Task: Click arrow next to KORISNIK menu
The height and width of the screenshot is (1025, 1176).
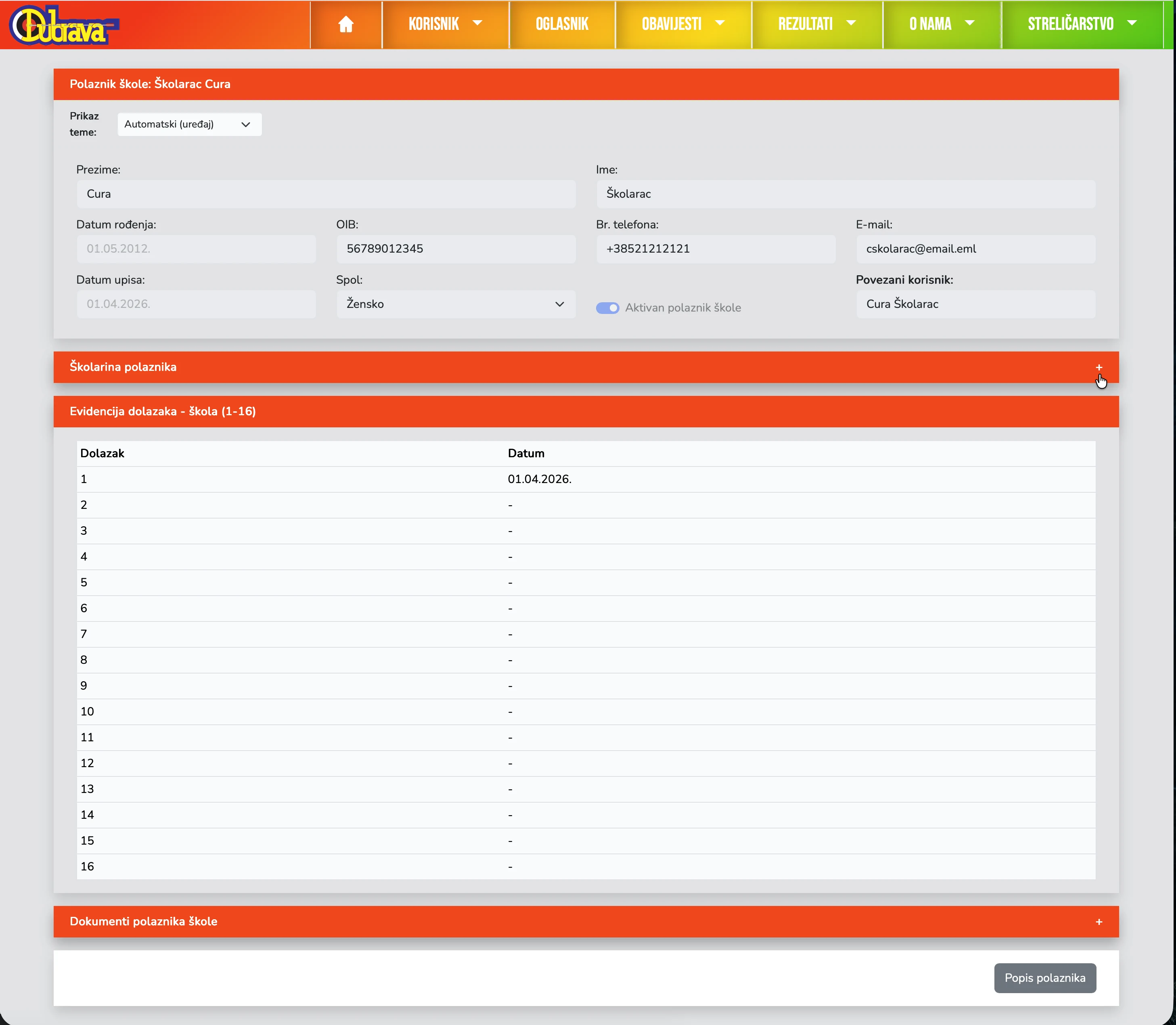Action: (477, 23)
